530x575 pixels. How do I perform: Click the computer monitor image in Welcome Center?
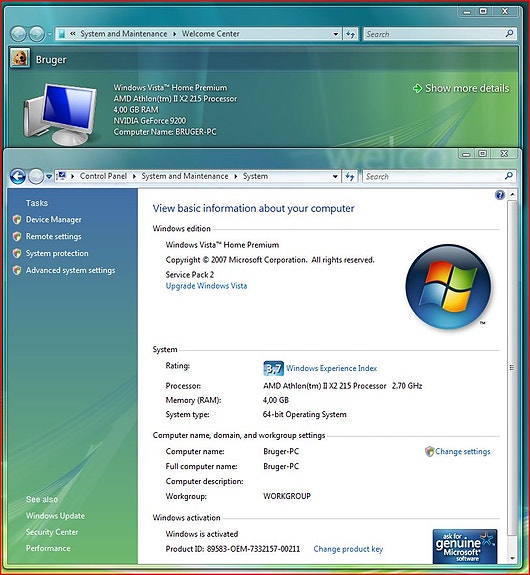click(61, 114)
